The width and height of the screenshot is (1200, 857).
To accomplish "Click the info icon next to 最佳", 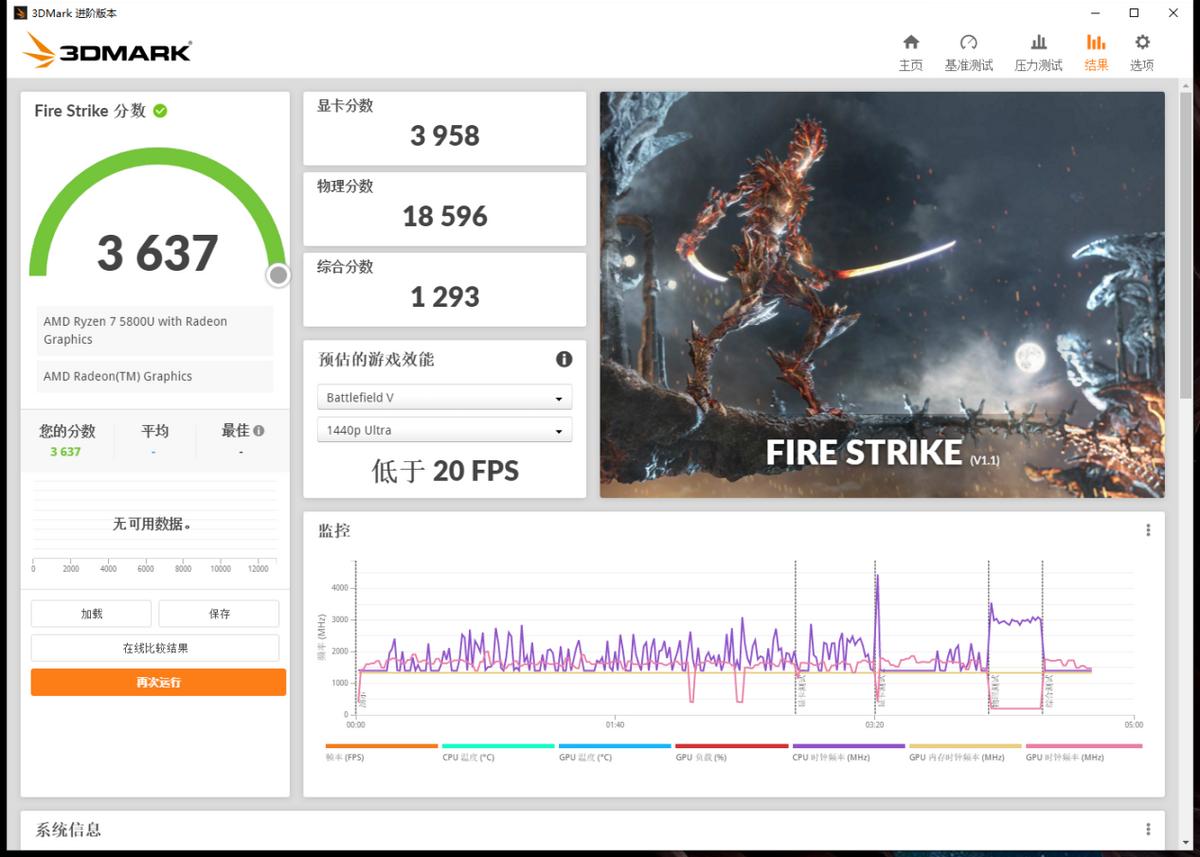I will 258,430.
